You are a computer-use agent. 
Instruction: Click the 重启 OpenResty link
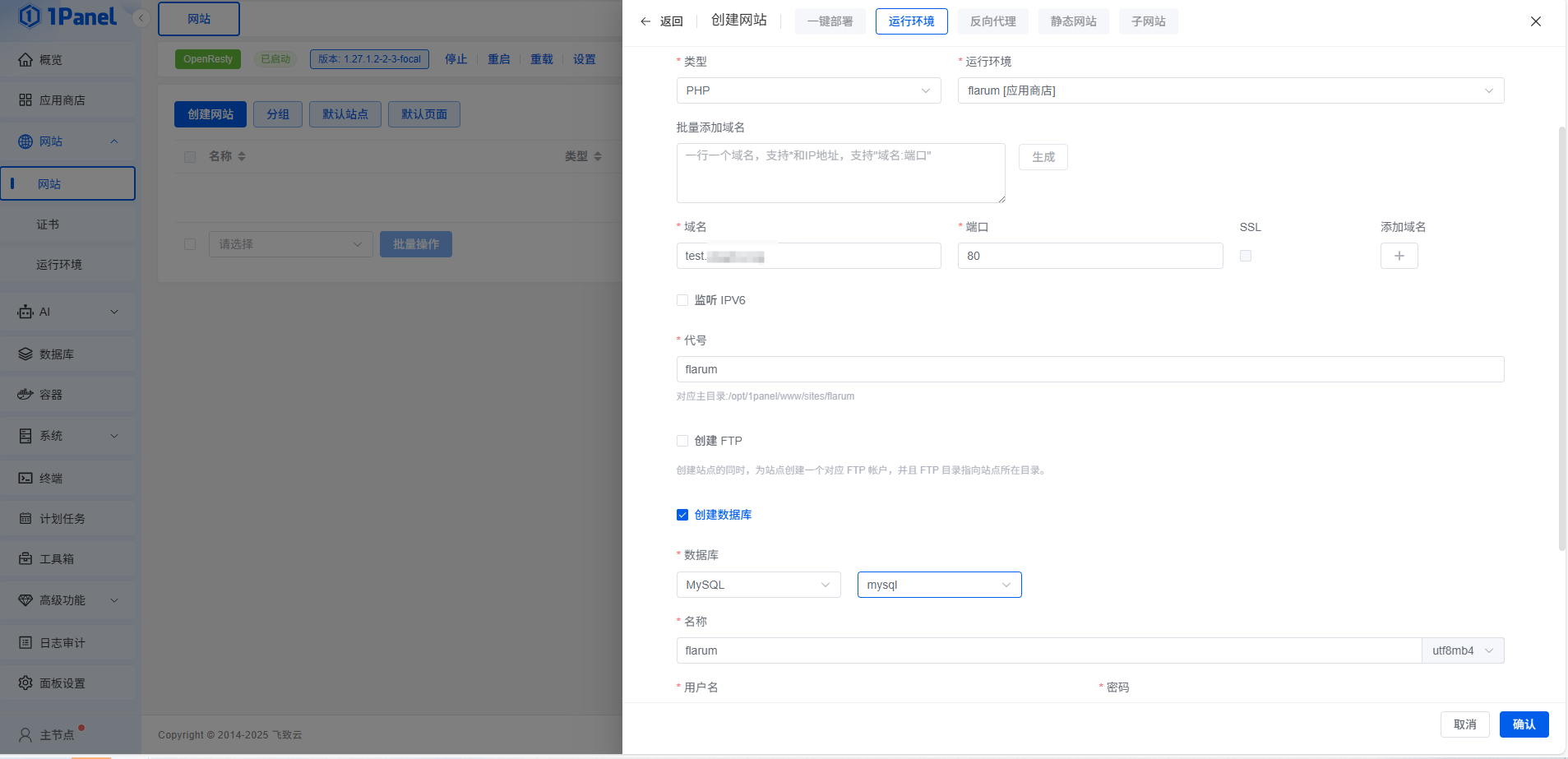pyautogui.click(x=499, y=59)
